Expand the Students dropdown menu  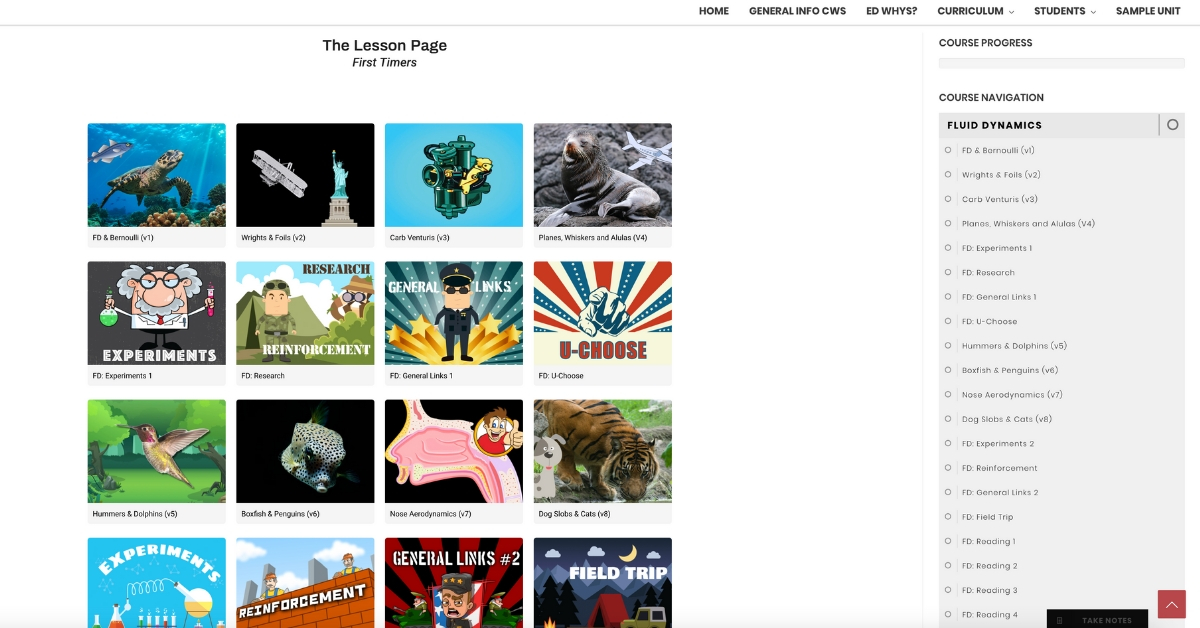click(1064, 11)
